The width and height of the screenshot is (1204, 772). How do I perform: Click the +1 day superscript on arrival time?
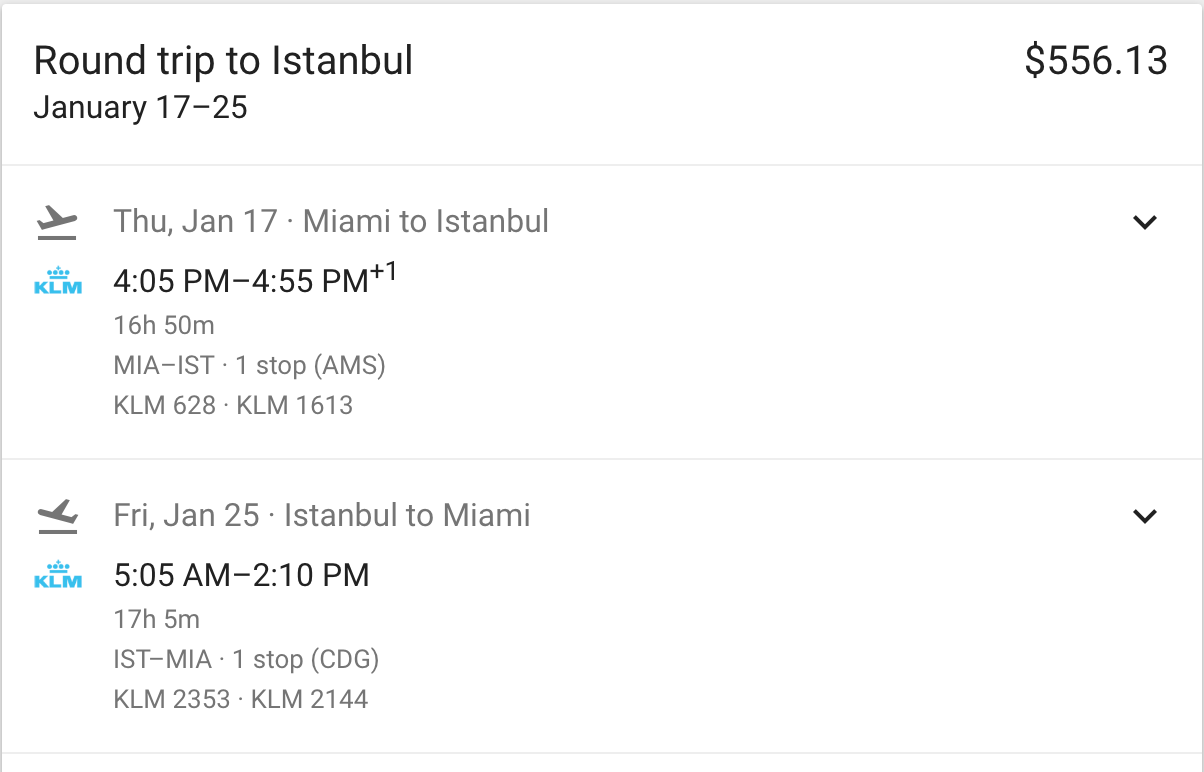click(x=384, y=271)
